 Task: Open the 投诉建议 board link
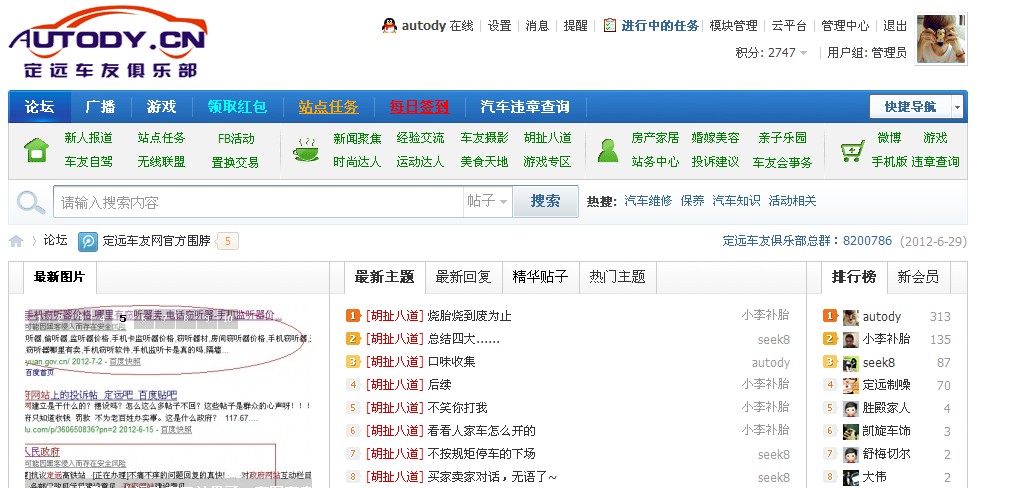click(x=715, y=162)
